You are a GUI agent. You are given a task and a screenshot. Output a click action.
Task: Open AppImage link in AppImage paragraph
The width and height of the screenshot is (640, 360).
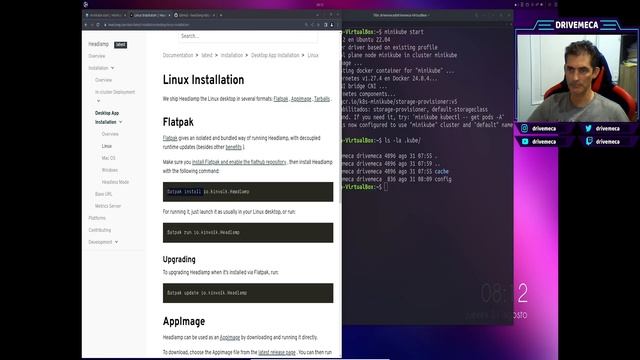(230, 338)
